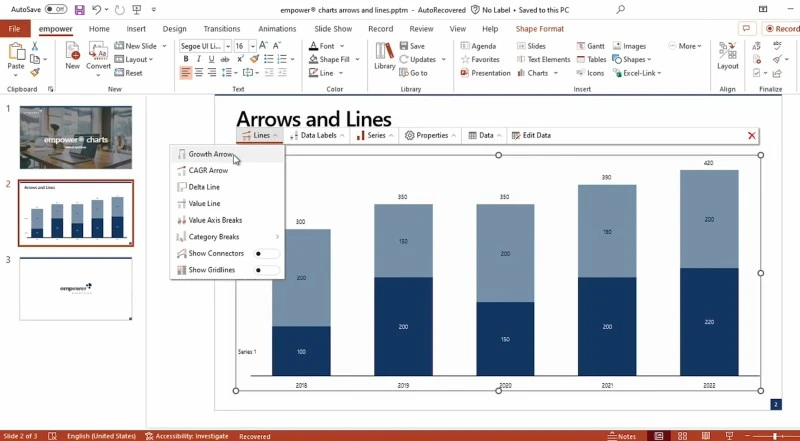This screenshot has width=800, height=441.
Task: Switch to the Shape Format tab
Action: pos(539,29)
